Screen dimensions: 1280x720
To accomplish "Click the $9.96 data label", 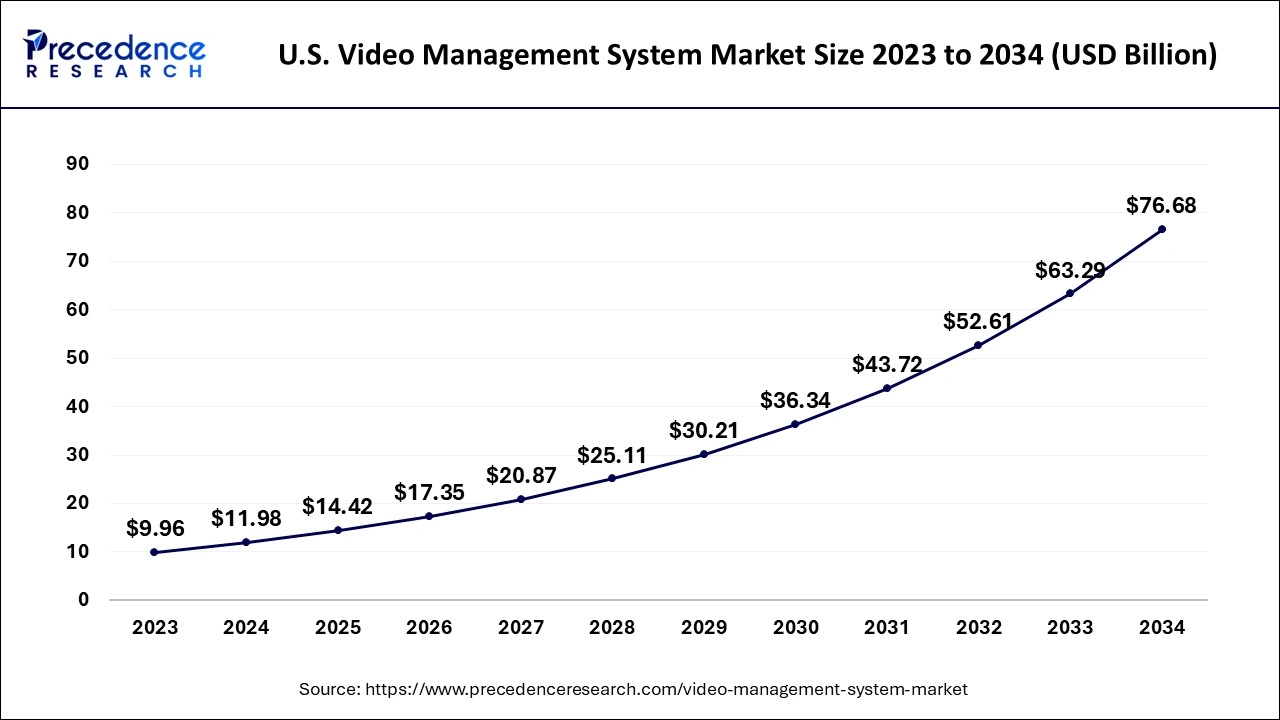I will [x=155, y=529].
